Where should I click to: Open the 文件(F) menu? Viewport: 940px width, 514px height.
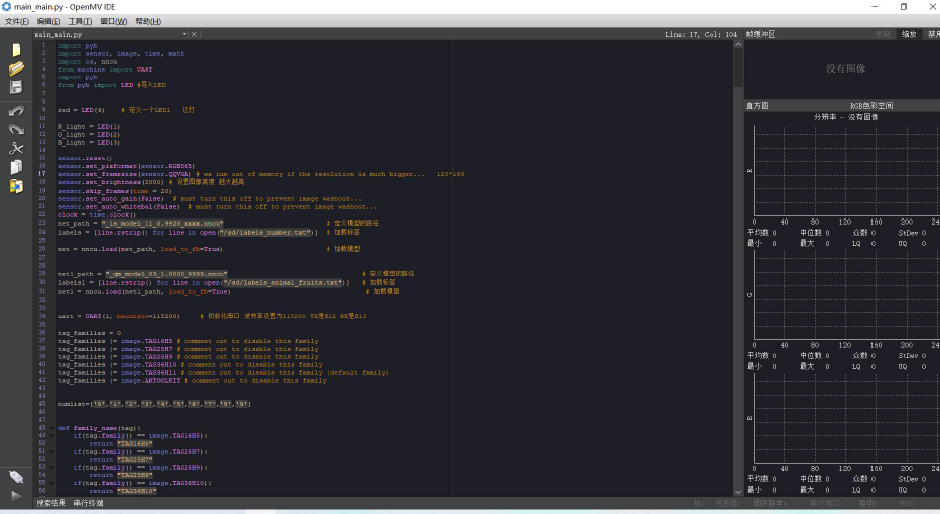pos(17,21)
